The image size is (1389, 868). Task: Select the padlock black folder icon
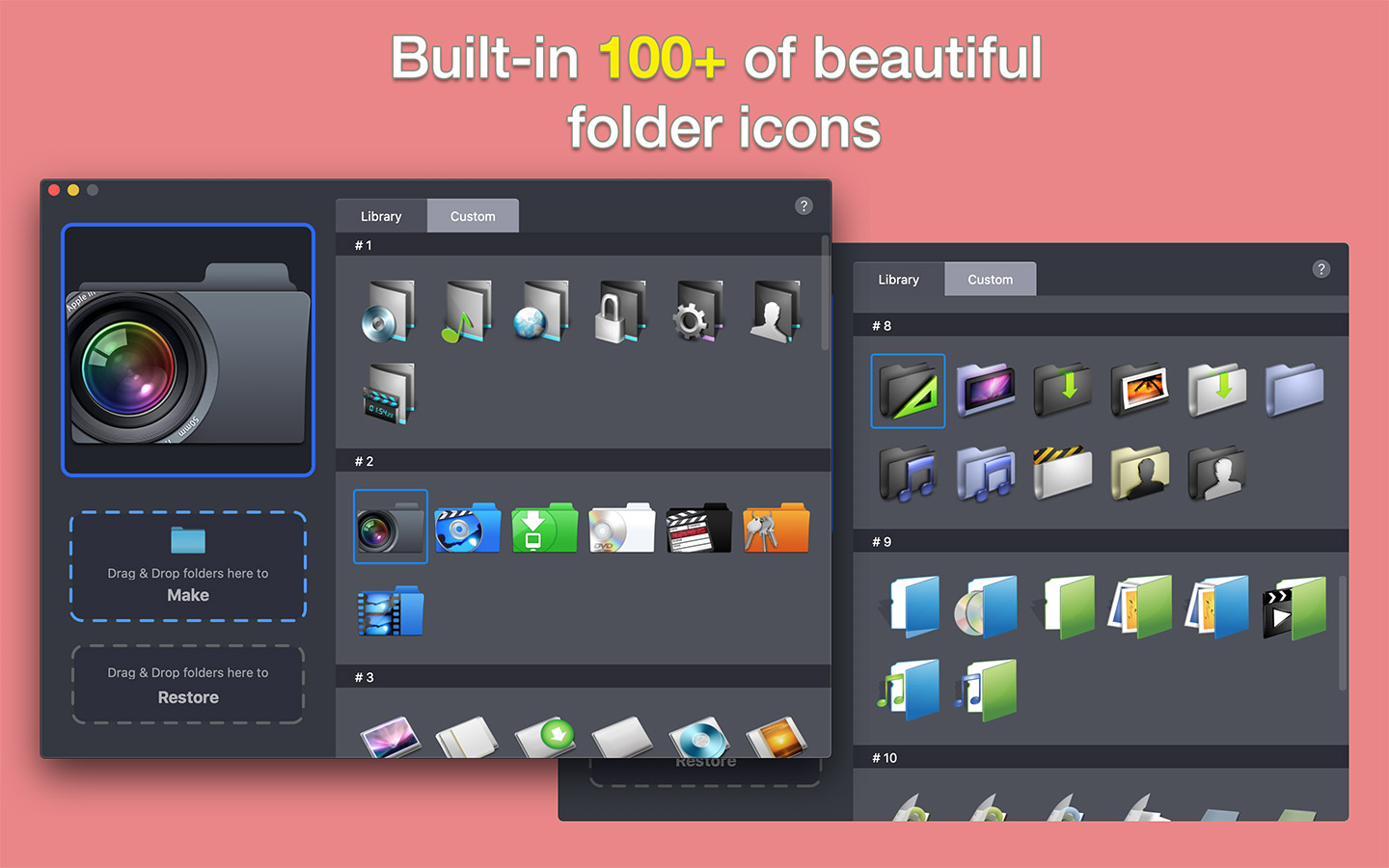[x=621, y=311]
